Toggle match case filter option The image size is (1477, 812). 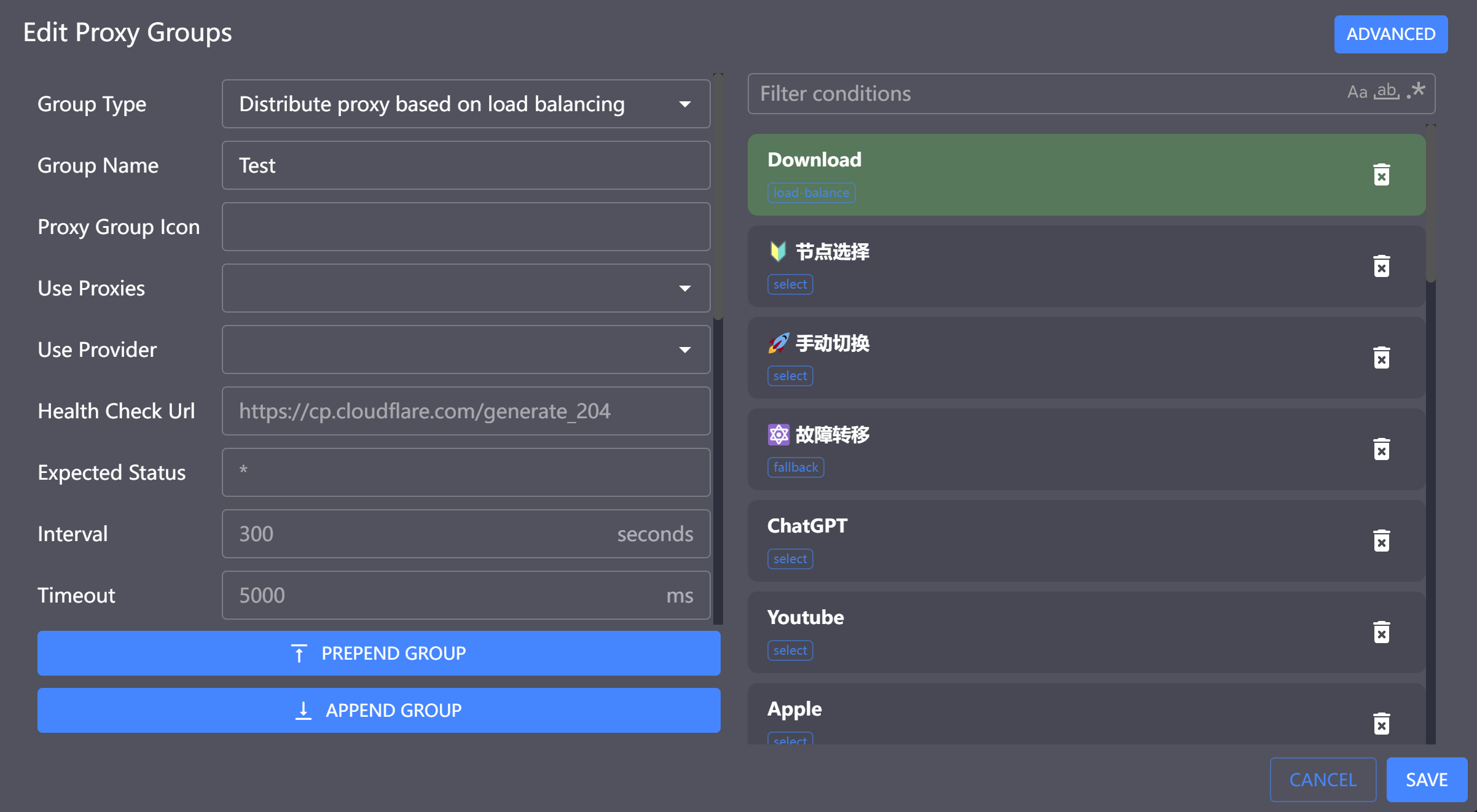1357,92
